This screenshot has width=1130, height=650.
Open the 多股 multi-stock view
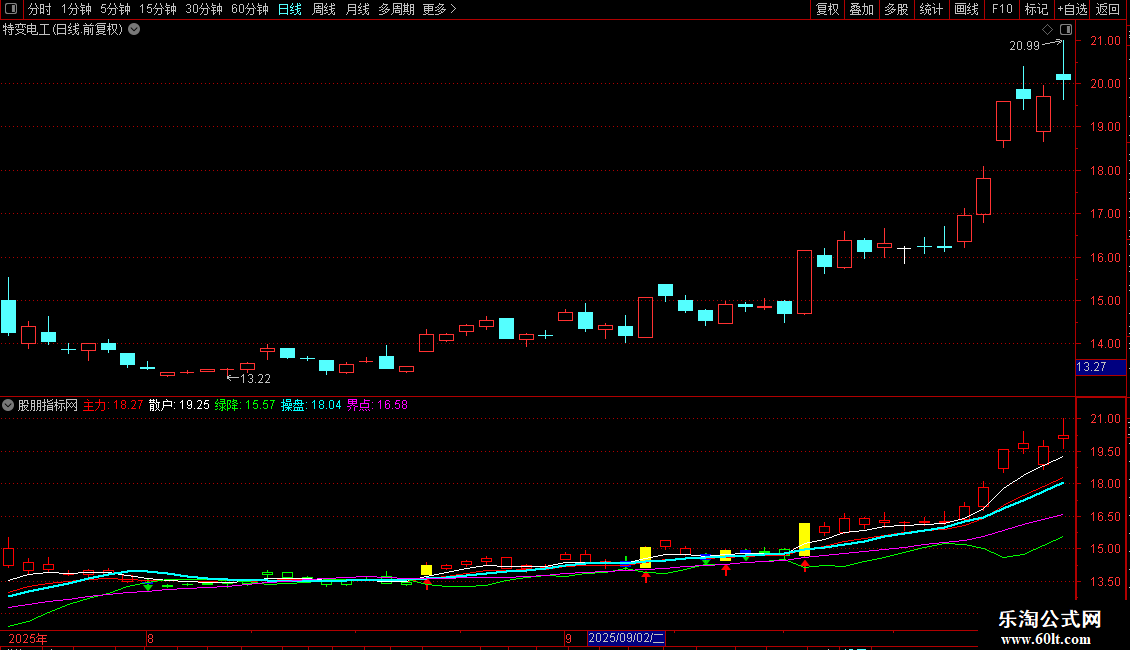pyautogui.click(x=897, y=9)
